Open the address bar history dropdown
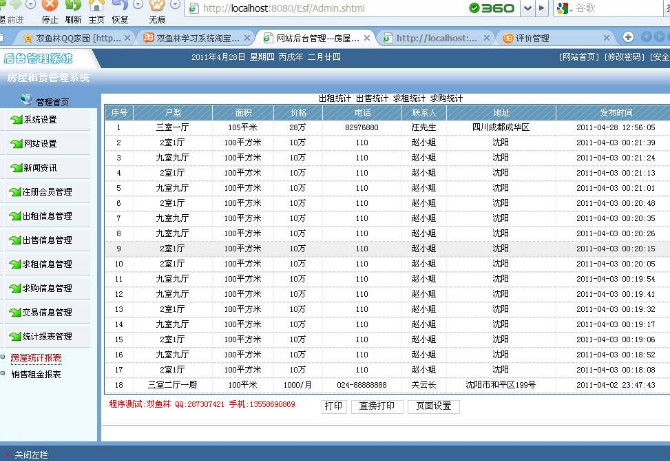 coord(528,8)
